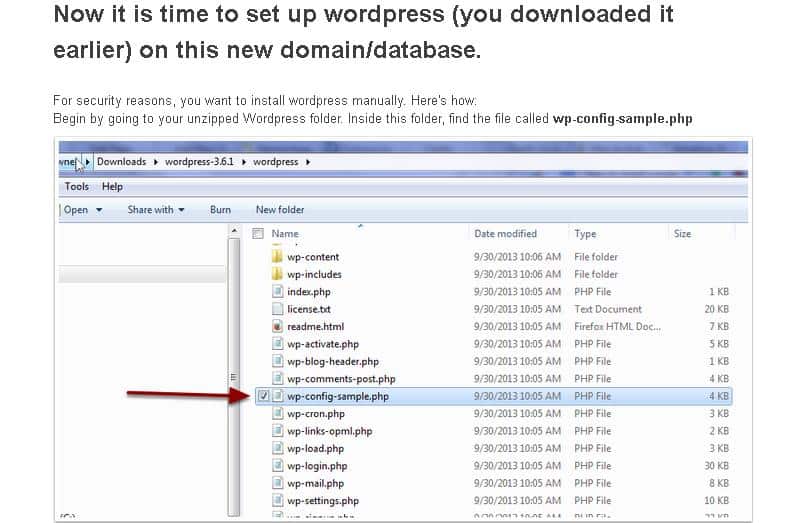
Task: Click the wp-activate.php file icon
Action: pos(277,343)
